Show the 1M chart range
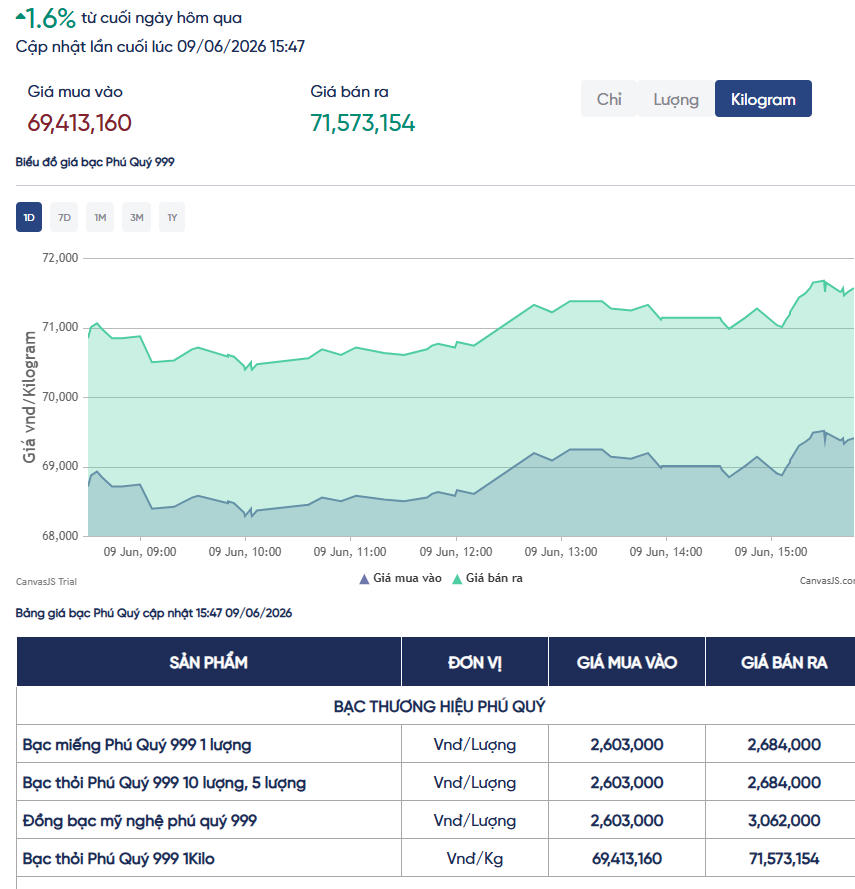Viewport: 855px width, 889px height. pyautogui.click(x=100, y=217)
